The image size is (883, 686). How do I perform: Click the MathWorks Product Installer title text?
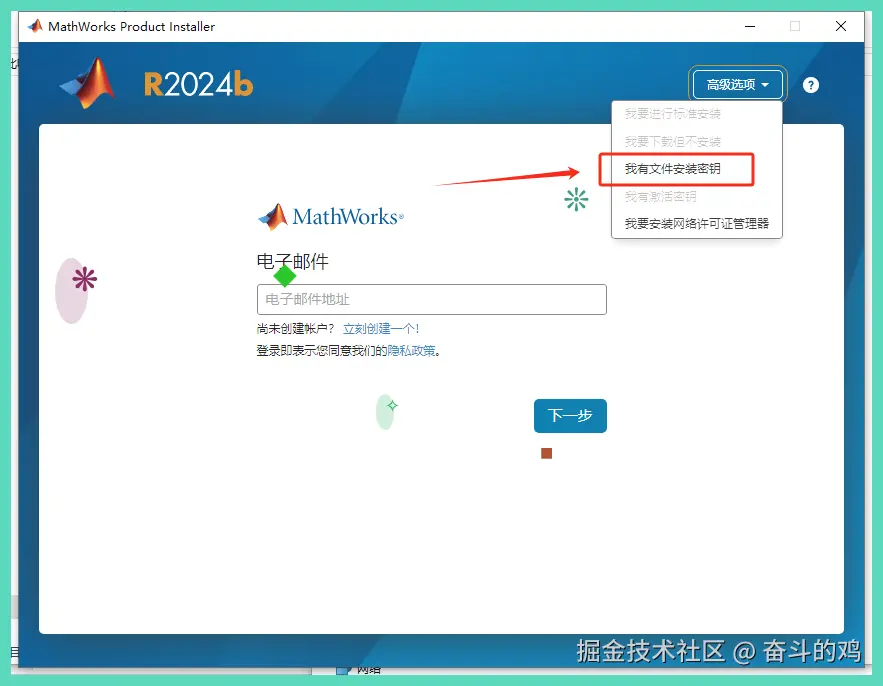131,26
